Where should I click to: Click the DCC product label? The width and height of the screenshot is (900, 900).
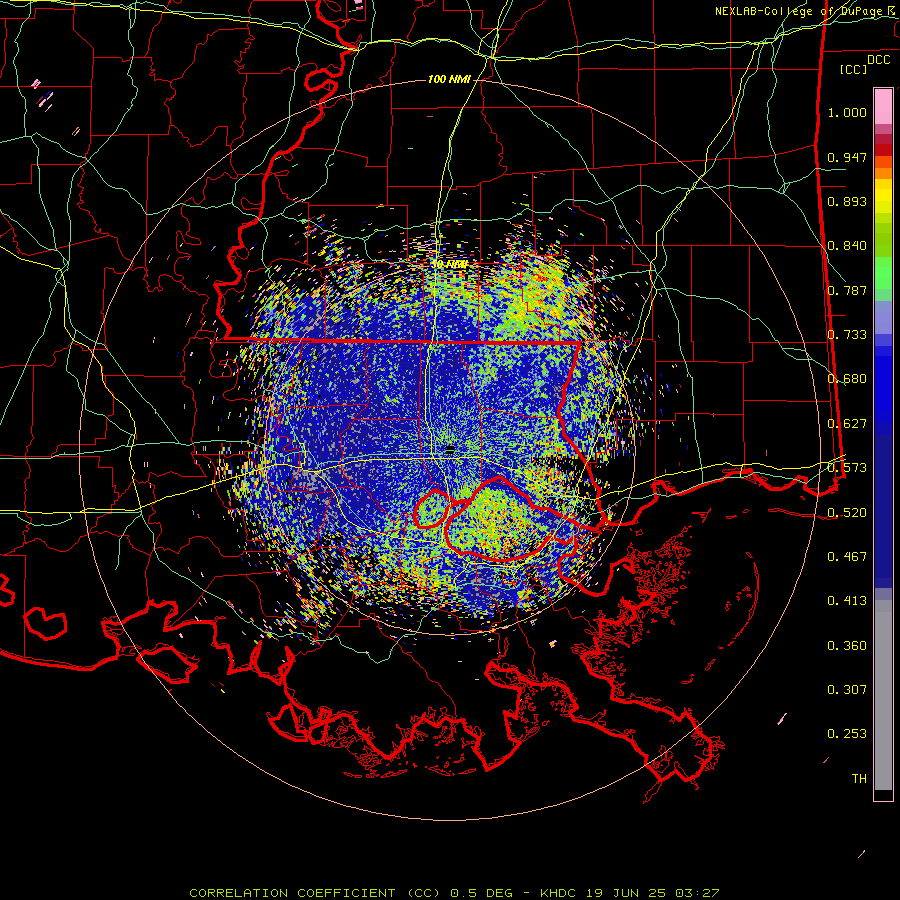pyautogui.click(x=878, y=60)
